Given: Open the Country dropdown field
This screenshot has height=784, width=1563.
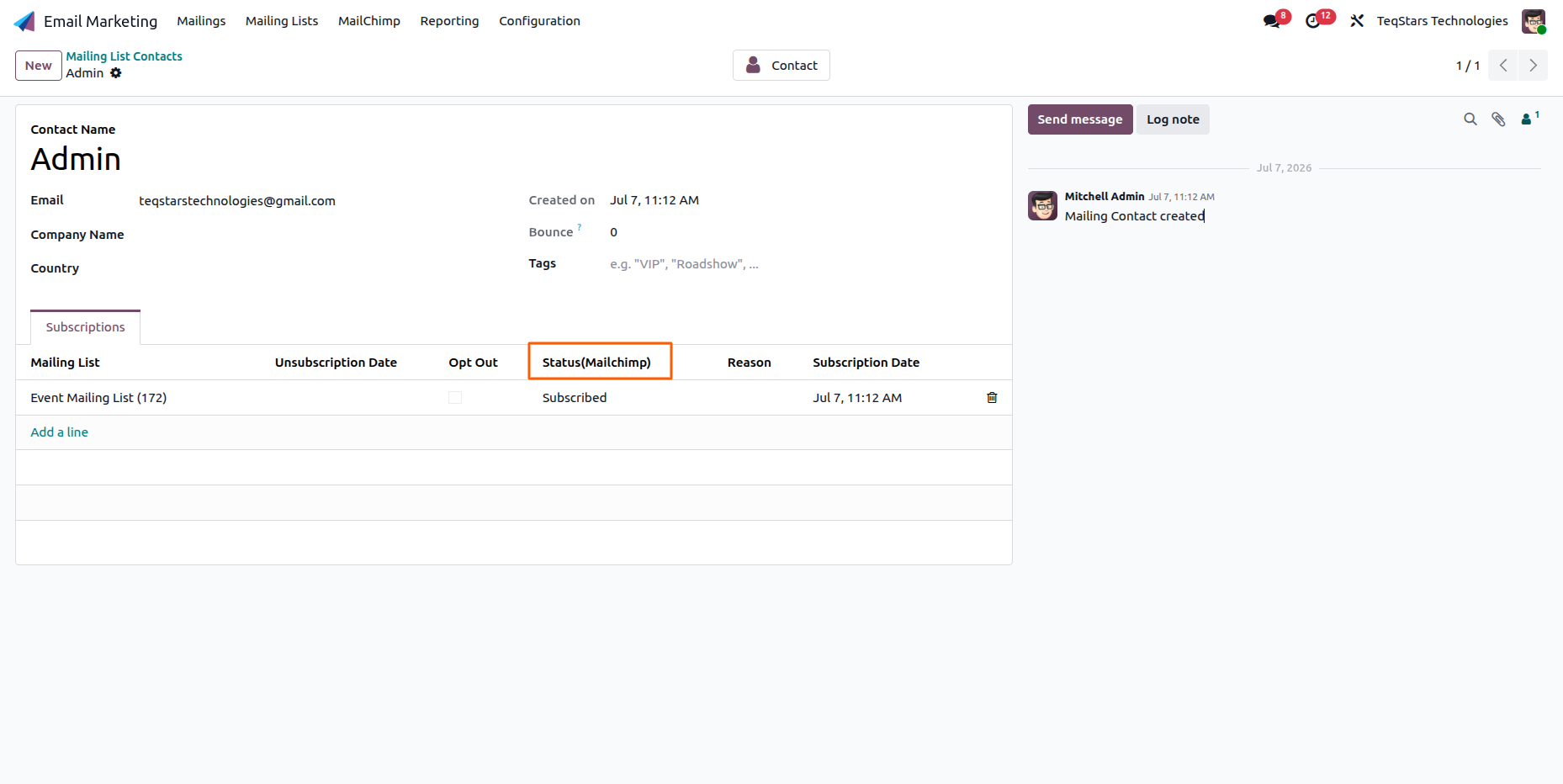Looking at the screenshot, I should pyautogui.click(x=320, y=268).
